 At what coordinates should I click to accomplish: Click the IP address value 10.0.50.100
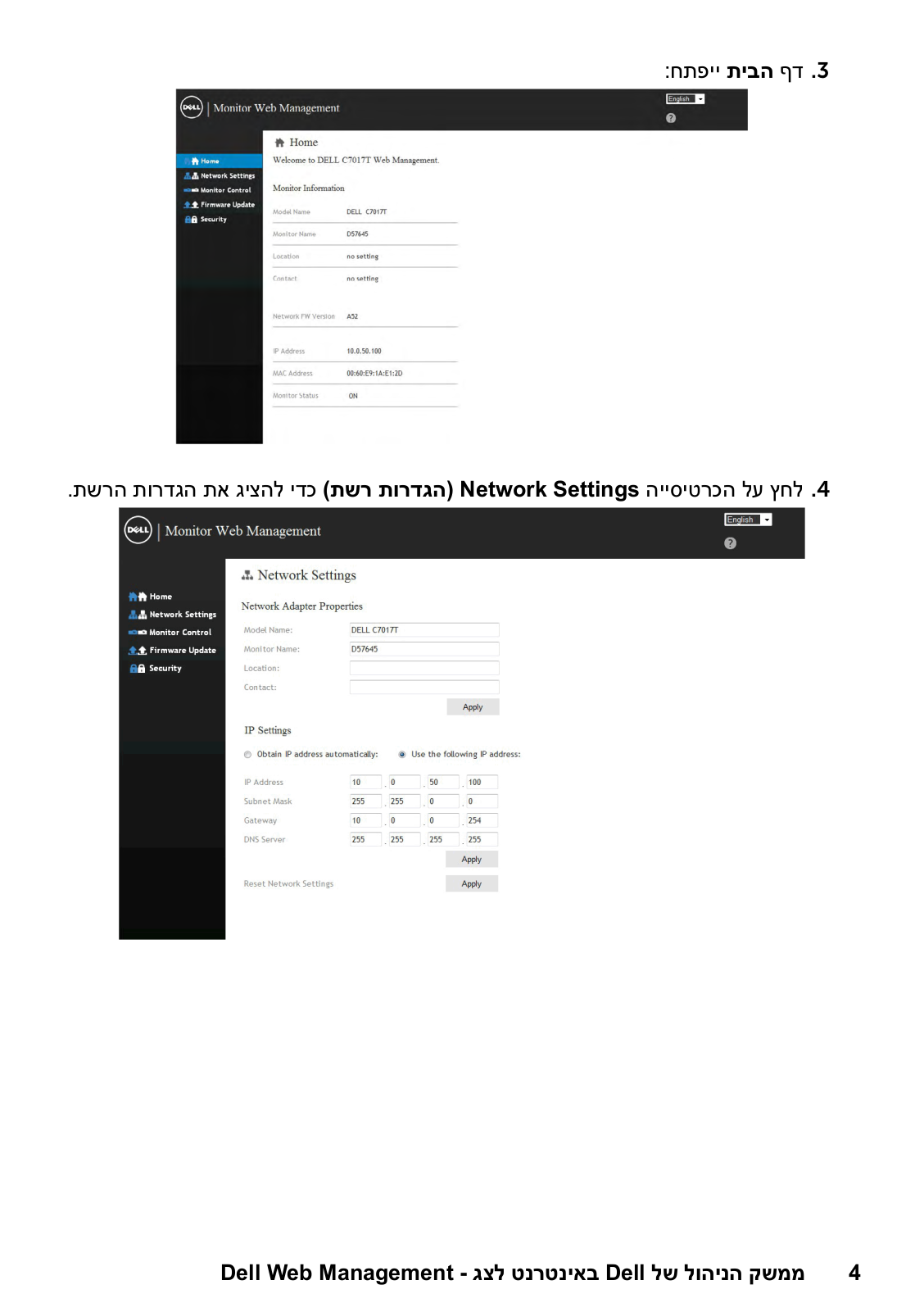pyautogui.click(x=364, y=352)
